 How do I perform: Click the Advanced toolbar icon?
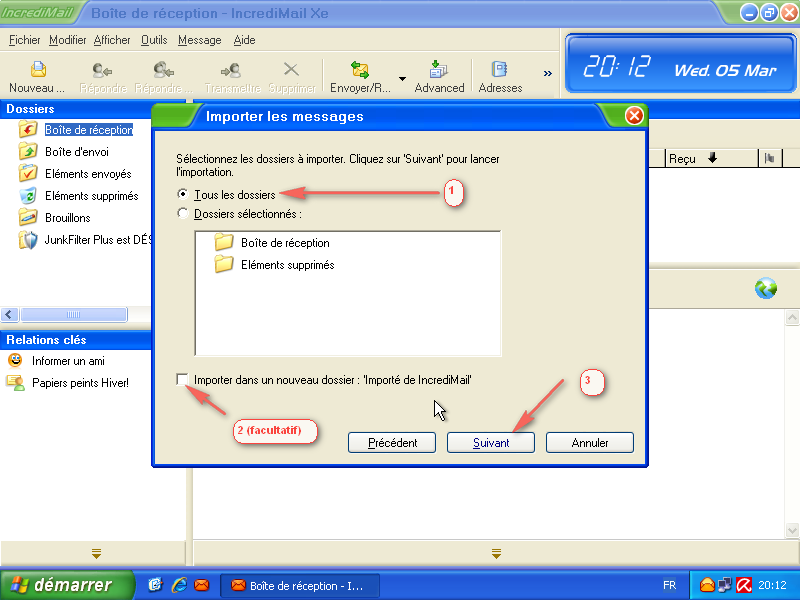(438, 69)
